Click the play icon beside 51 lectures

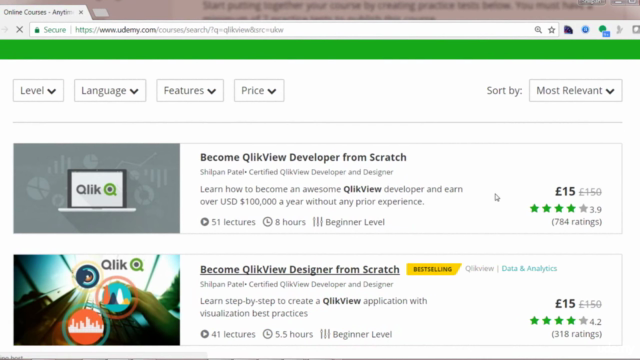click(204, 222)
